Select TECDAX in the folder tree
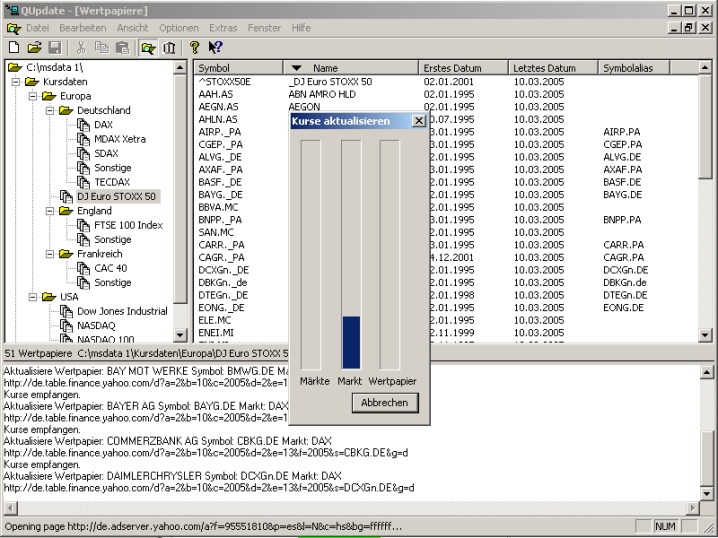718x538 pixels. 111,182
